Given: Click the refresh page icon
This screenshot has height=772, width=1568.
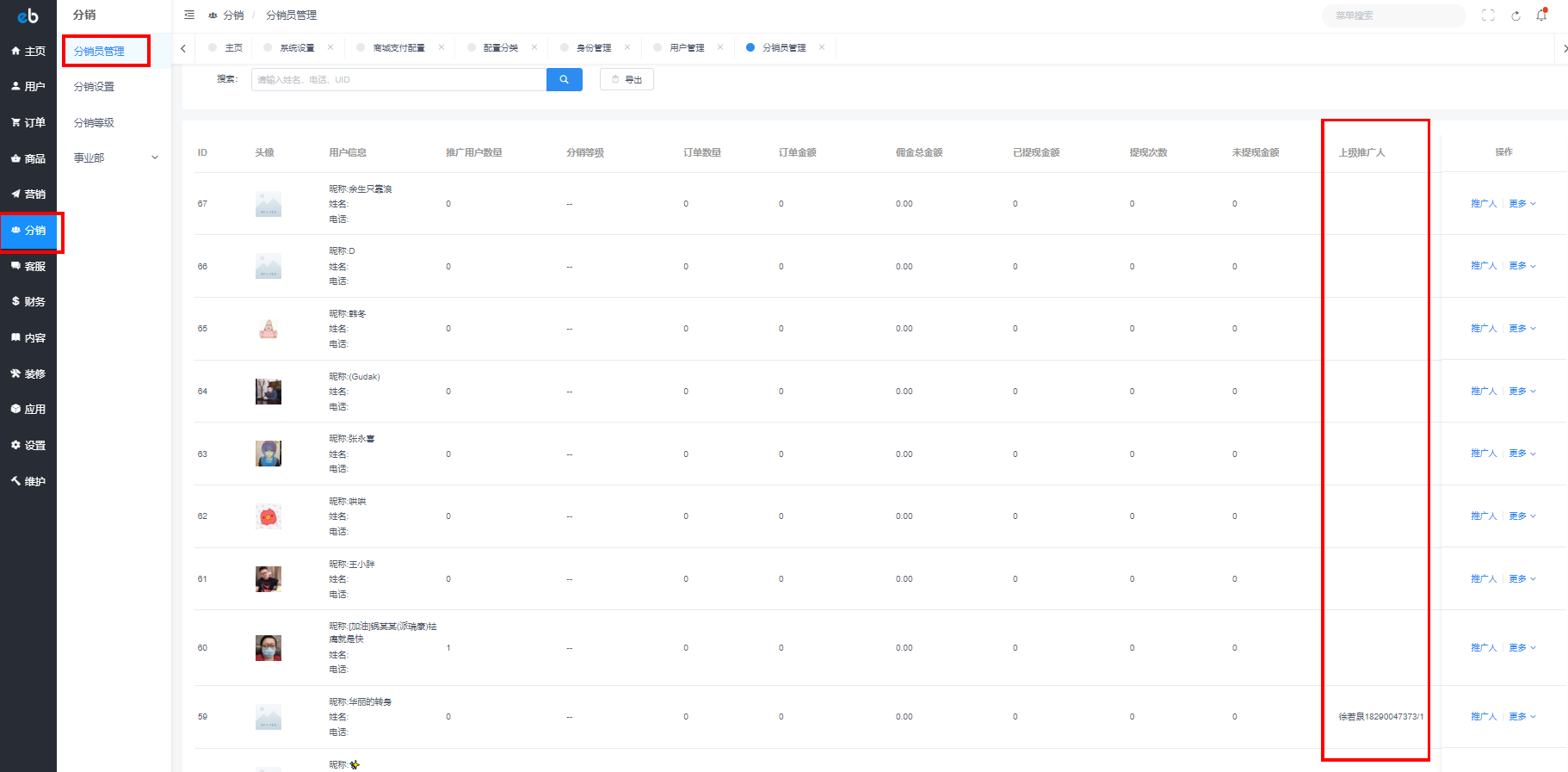Looking at the screenshot, I should click(1516, 15).
